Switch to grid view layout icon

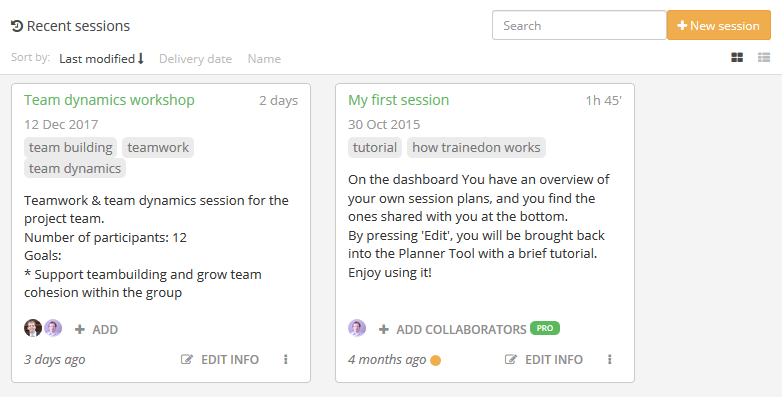tap(737, 58)
